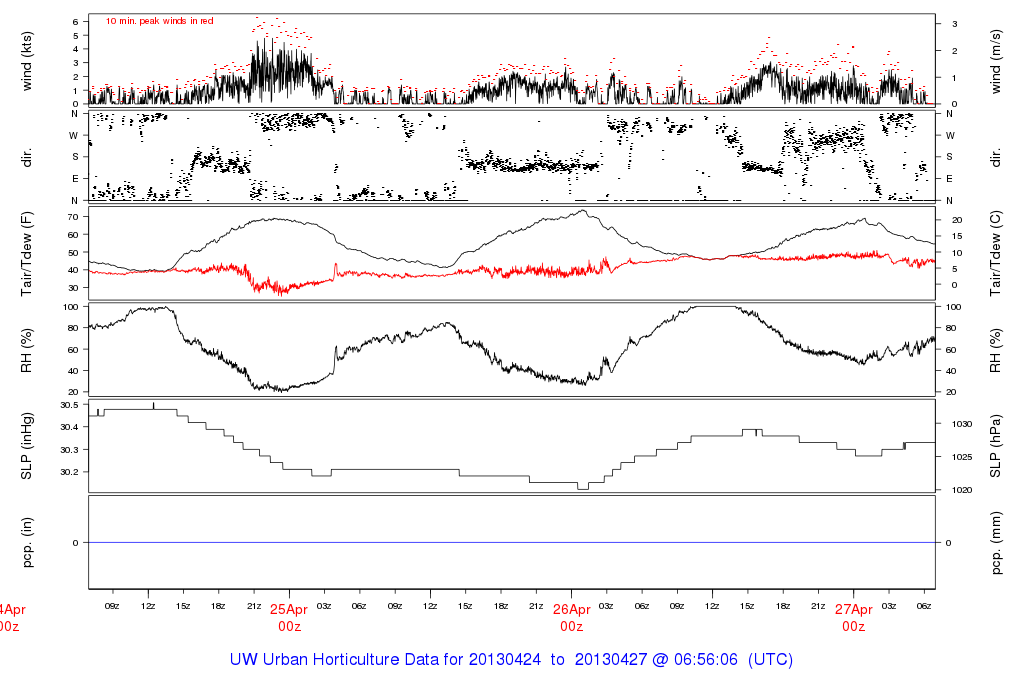
Task: Click the '100' tick on left RH axis
Action: pos(71,307)
